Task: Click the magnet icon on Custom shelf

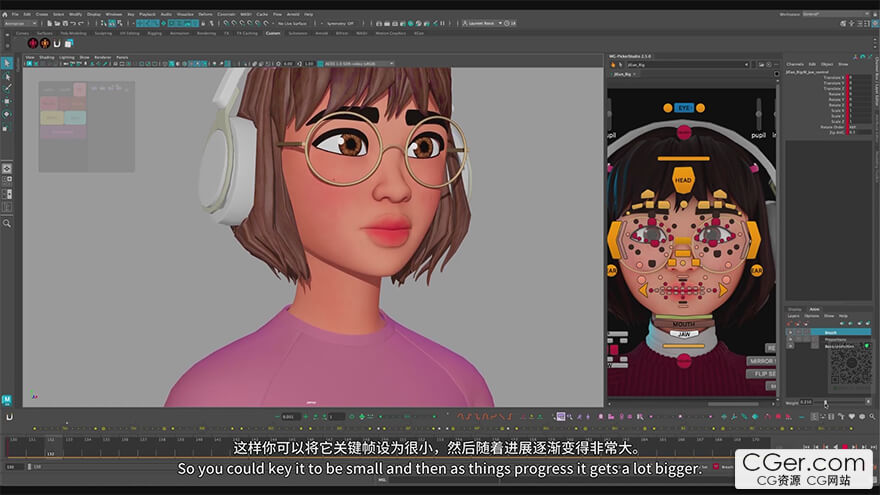Action: pyautogui.click(x=58, y=43)
